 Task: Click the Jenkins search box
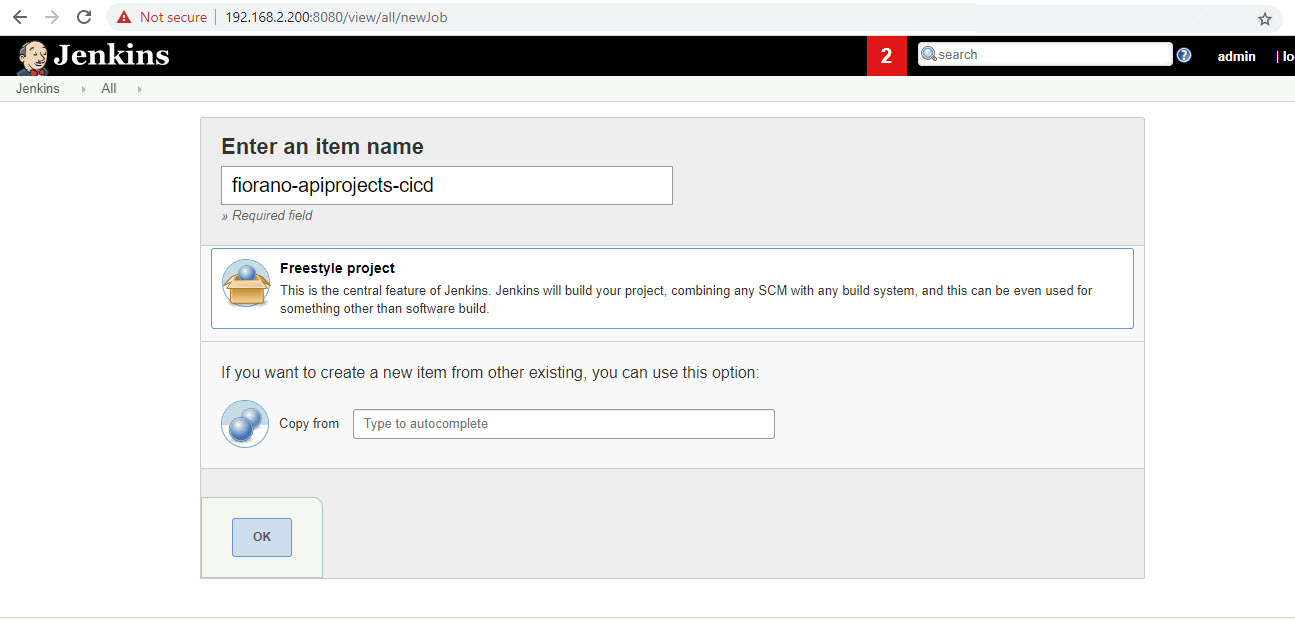pyautogui.click(x=1045, y=55)
